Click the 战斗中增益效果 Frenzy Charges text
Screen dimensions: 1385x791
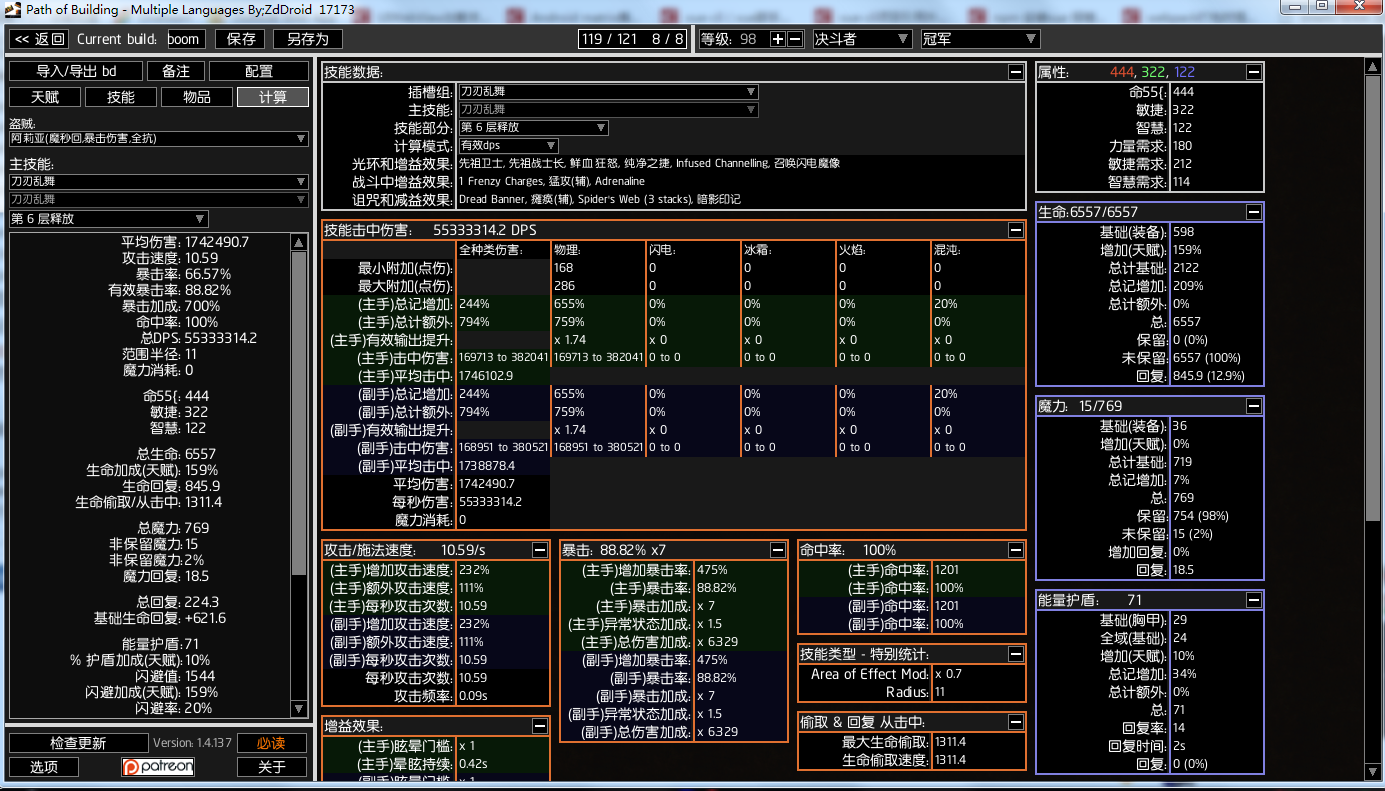pos(551,181)
